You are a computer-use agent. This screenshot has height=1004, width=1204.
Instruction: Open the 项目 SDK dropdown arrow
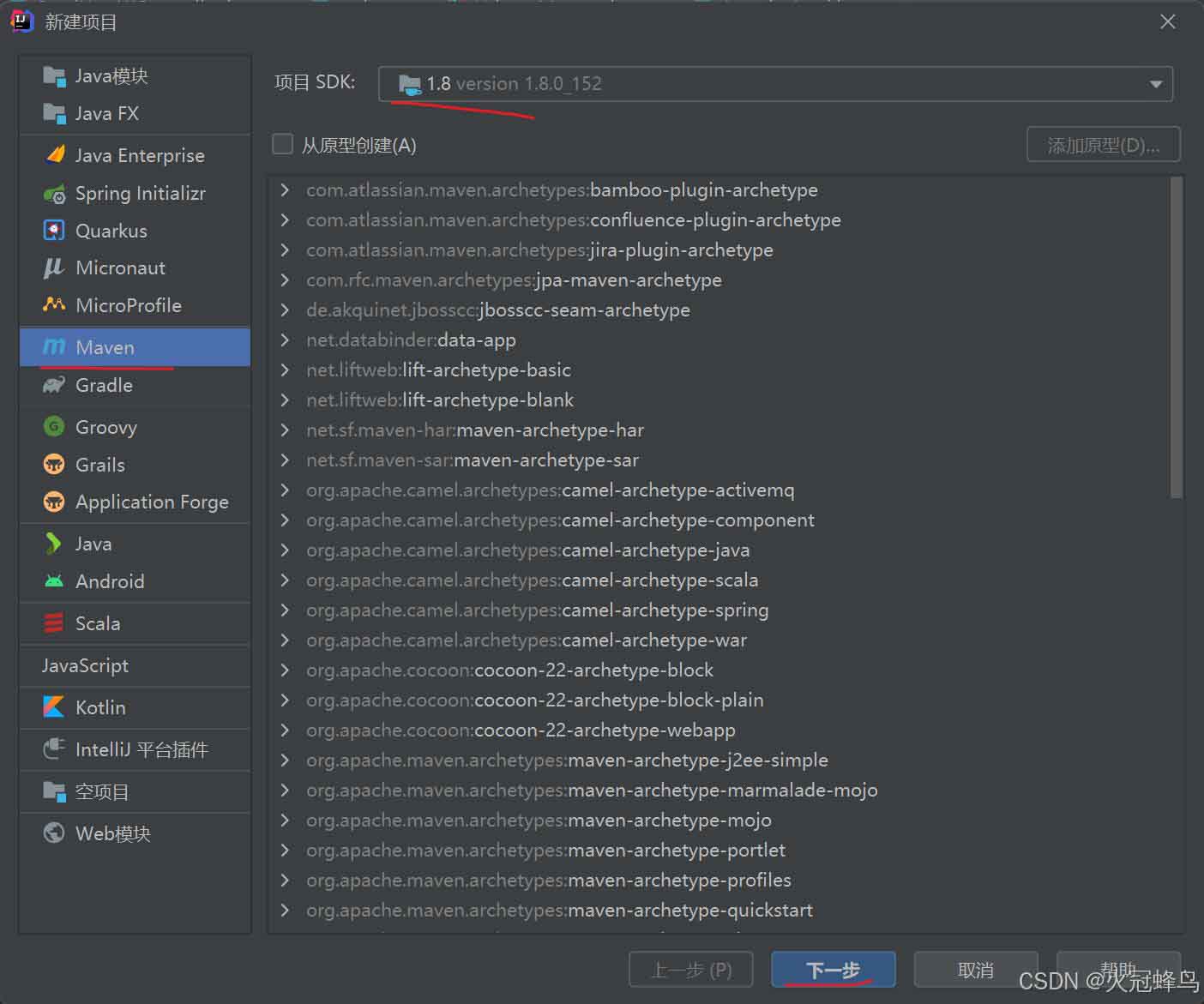[1155, 84]
